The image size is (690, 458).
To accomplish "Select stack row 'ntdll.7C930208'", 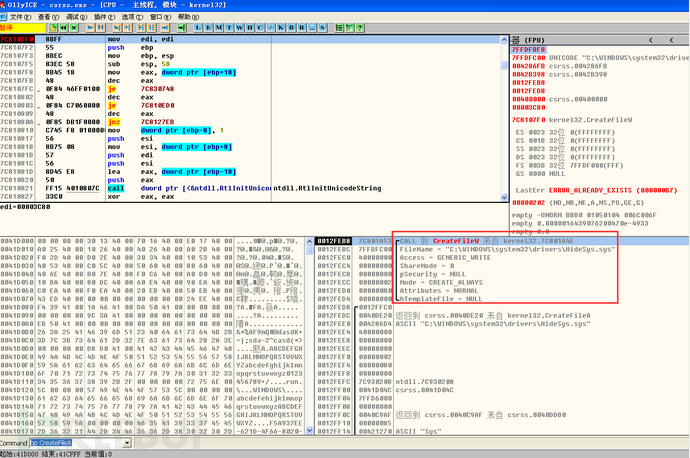I will coord(503,382).
